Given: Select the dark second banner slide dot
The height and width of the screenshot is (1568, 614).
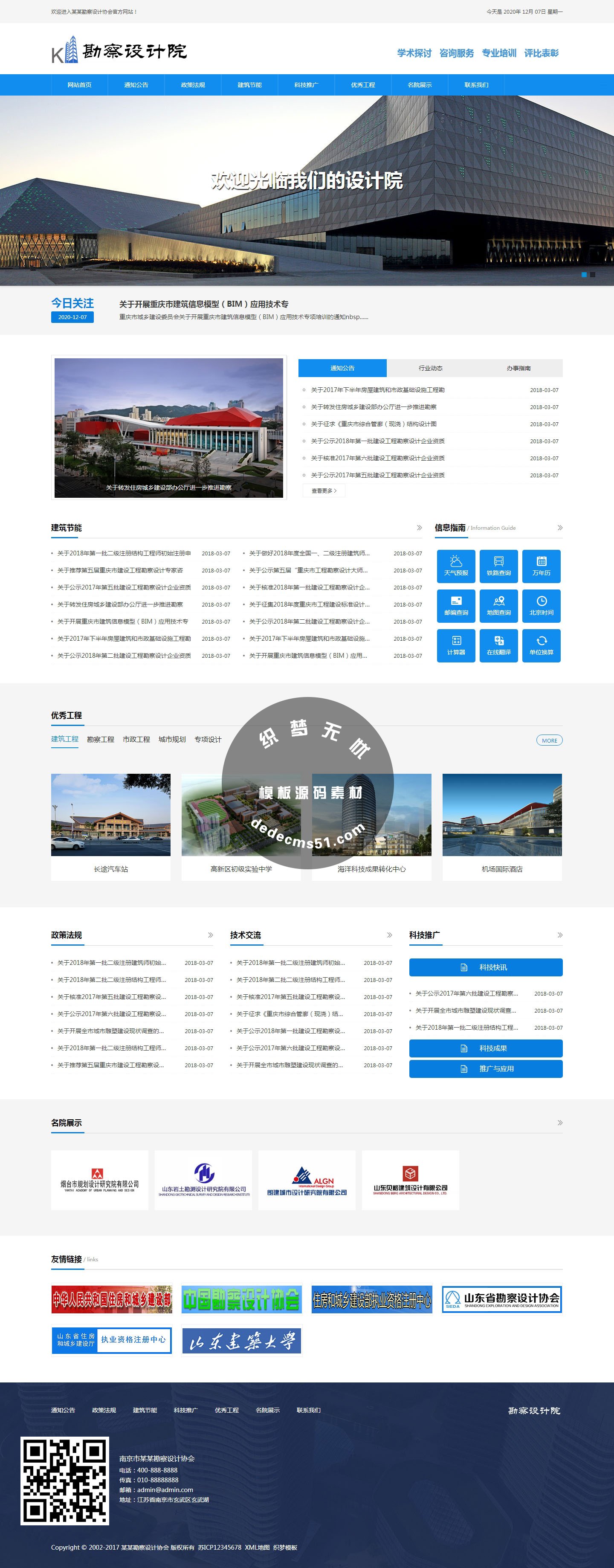Looking at the screenshot, I should pyautogui.click(x=593, y=275).
